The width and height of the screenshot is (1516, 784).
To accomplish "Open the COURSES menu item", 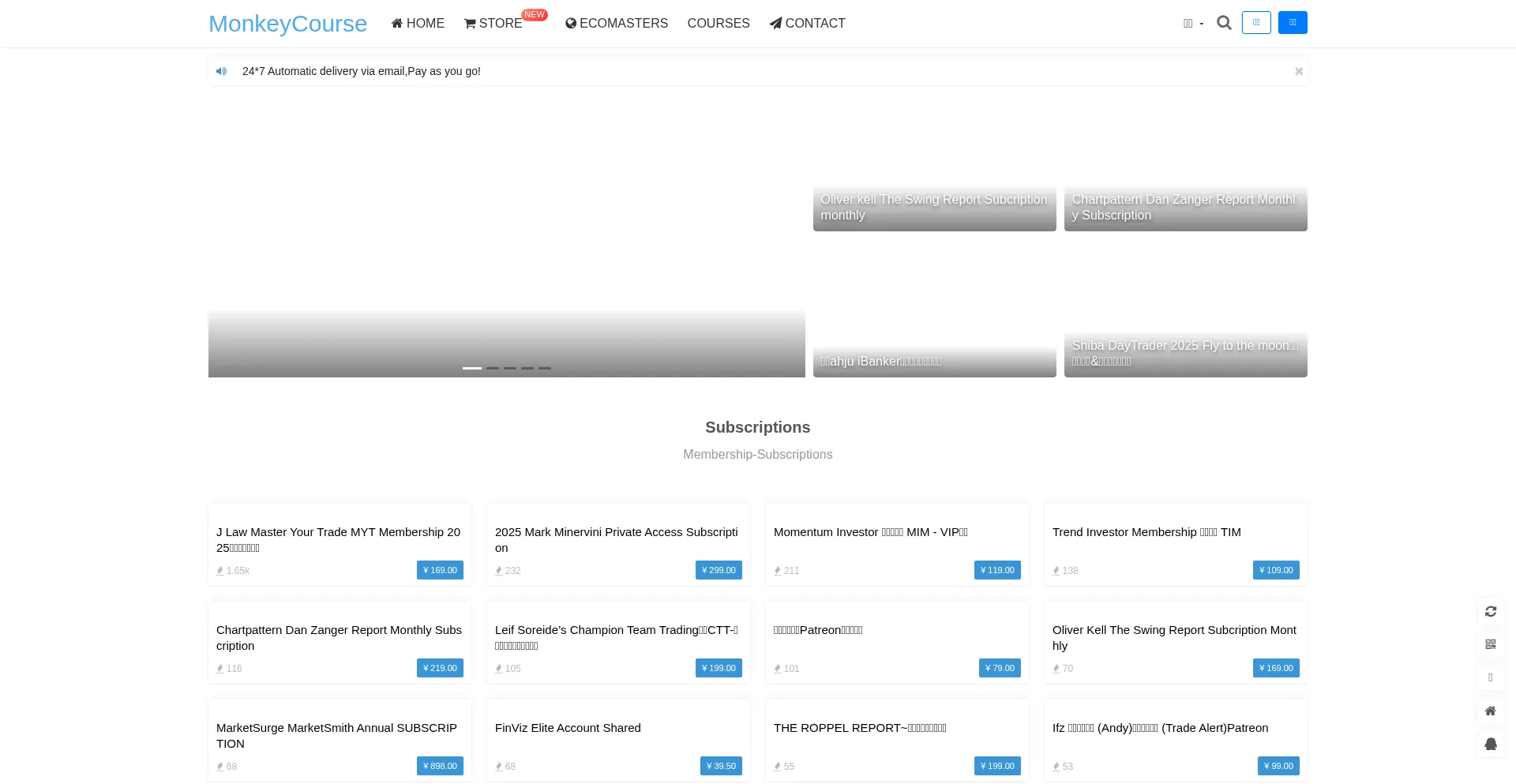I will (719, 24).
